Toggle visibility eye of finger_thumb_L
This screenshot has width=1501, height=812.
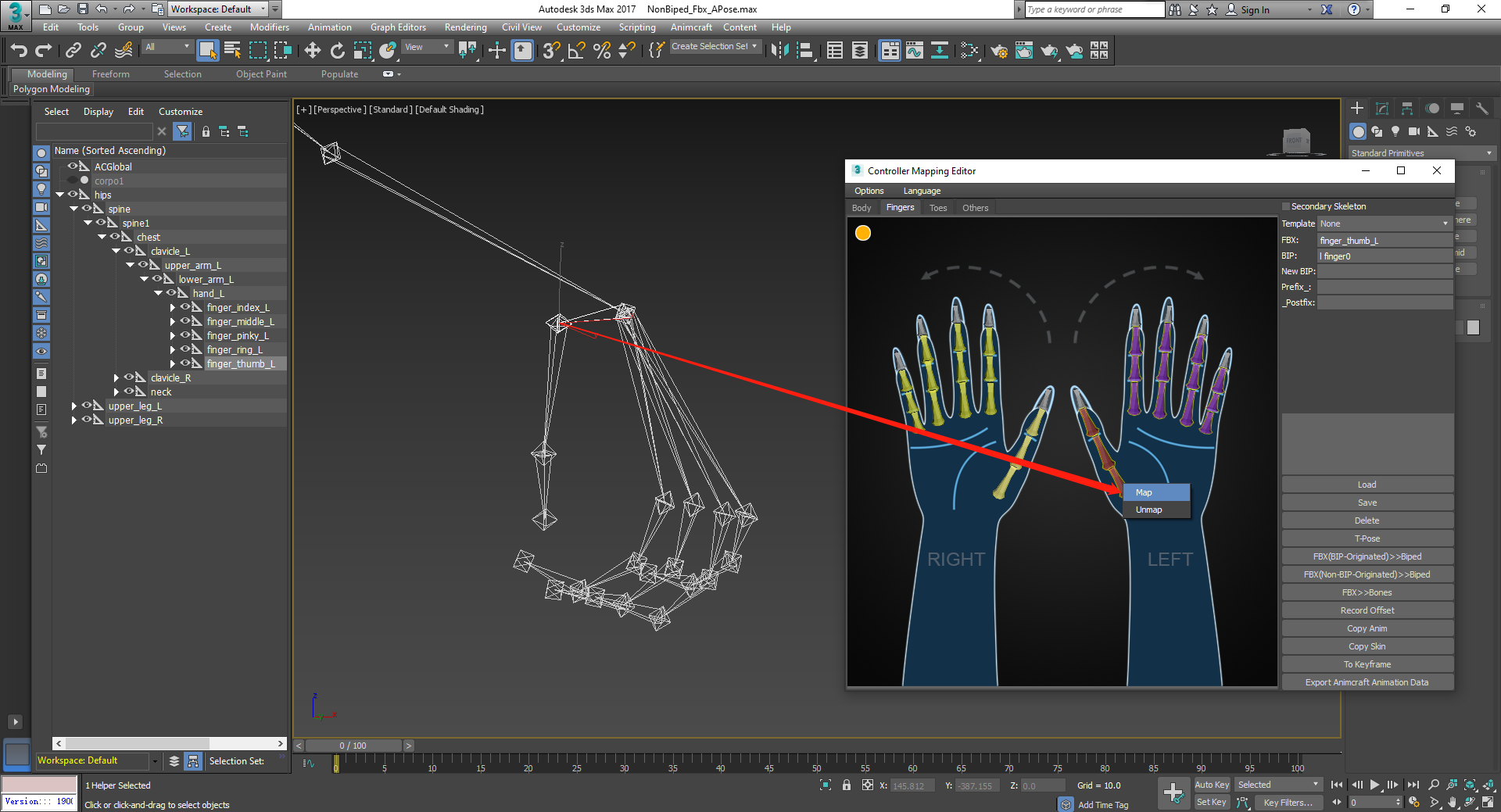pyautogui.click(x=184, y=363)
